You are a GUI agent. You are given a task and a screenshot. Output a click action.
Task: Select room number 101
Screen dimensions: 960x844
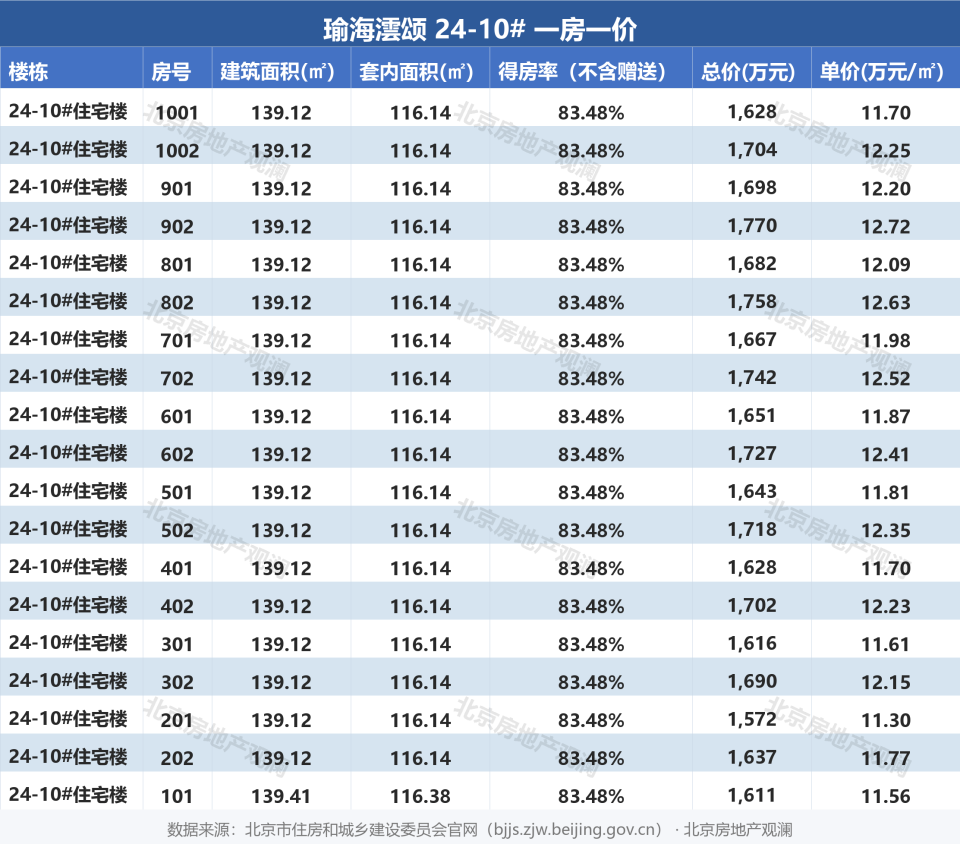coord(177,796)
